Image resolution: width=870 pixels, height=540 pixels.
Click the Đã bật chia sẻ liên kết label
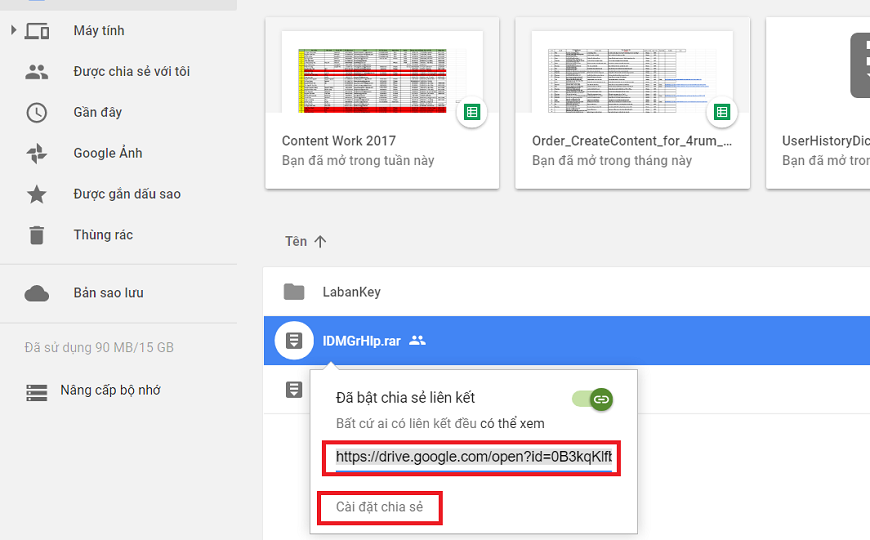pyautogui.click(x=406, y=397)
